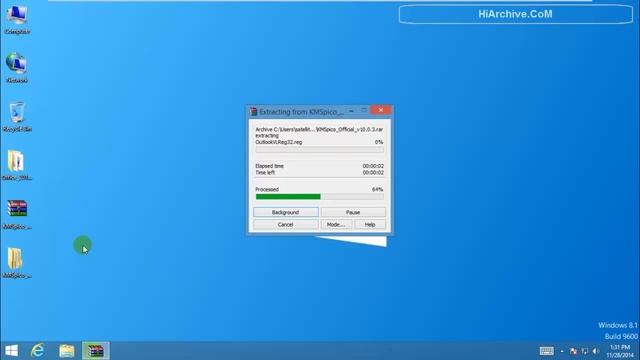
Task: Close the extraction dialog window
Action: (381, 110)
